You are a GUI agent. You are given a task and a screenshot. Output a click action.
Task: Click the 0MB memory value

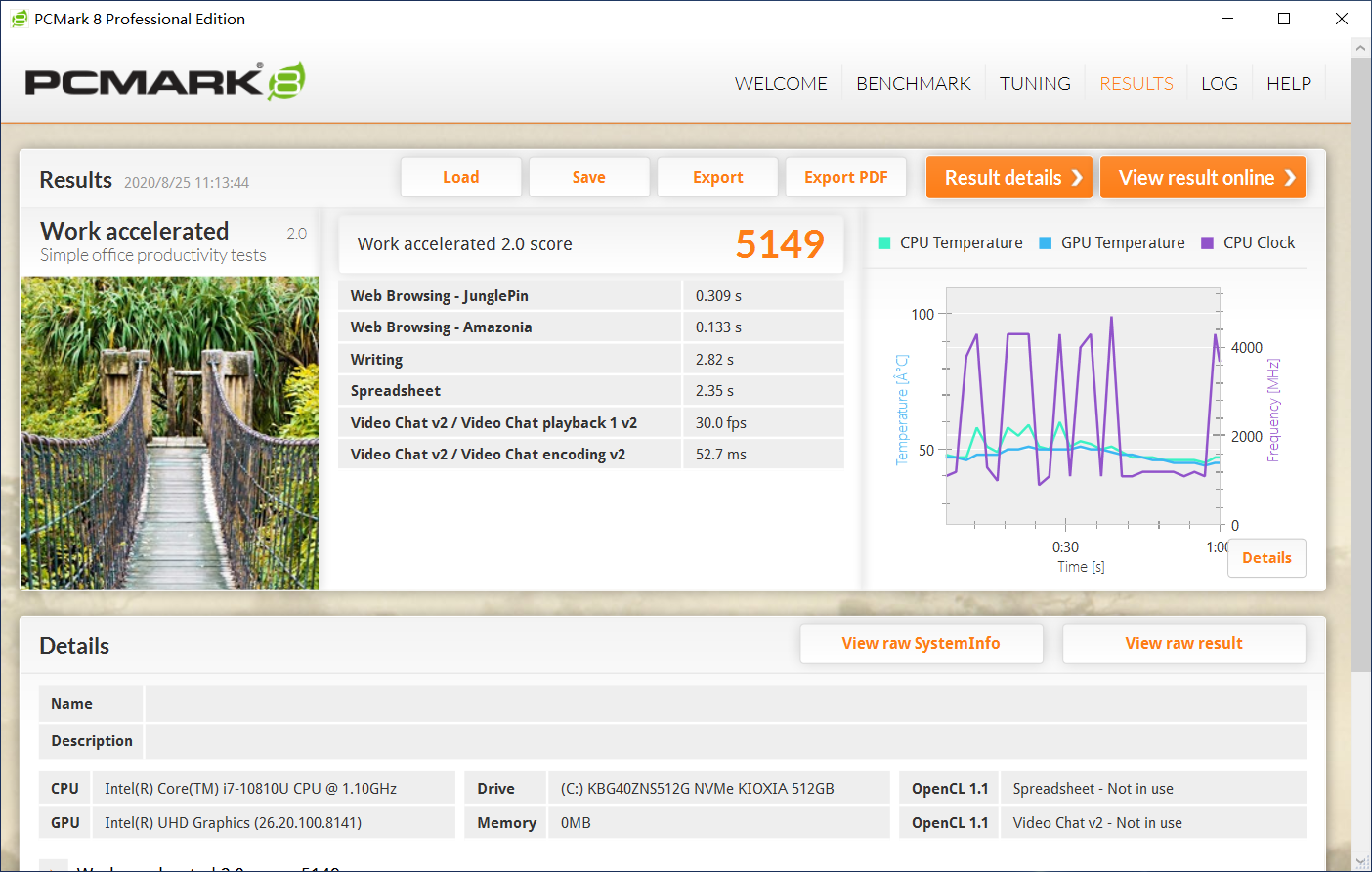576,823
